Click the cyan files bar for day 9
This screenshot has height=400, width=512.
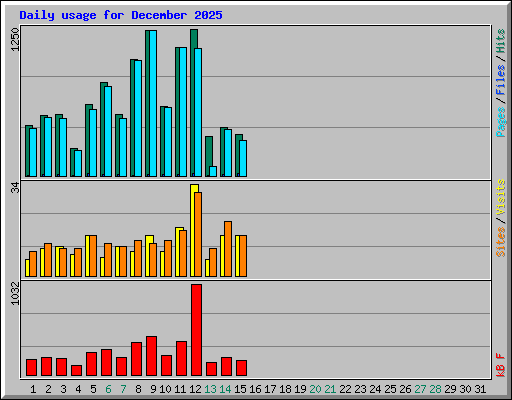pyautogui.click(x=153, y=103)
